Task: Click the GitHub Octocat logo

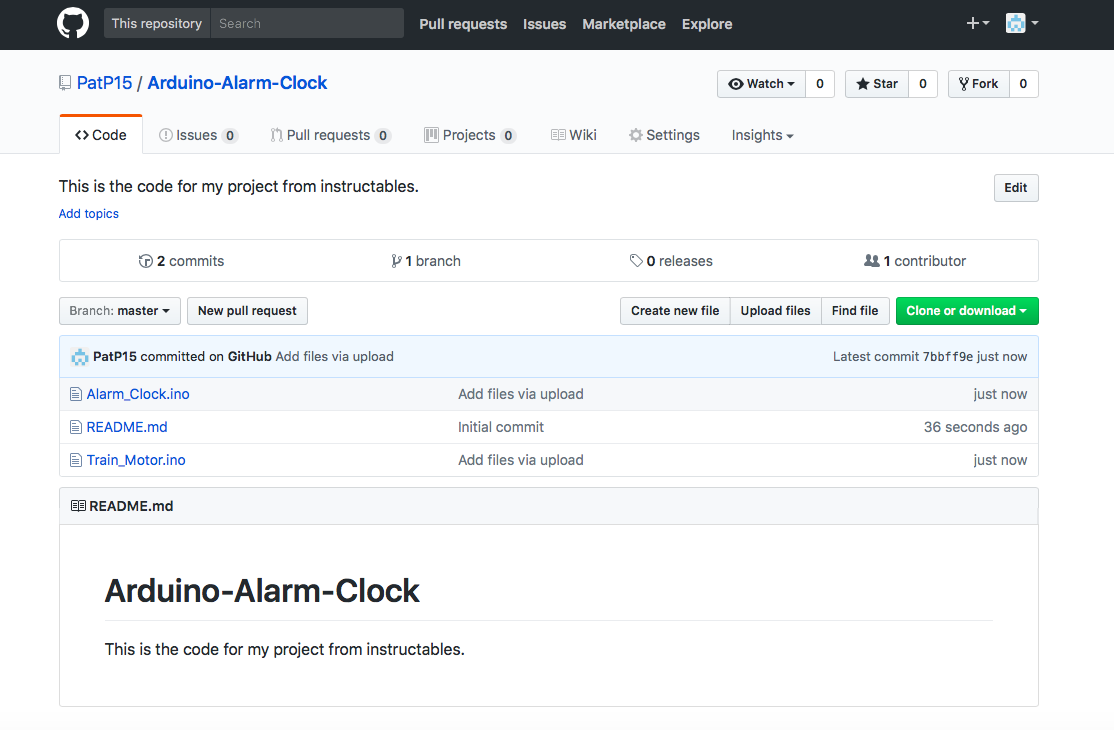Action: pos(73,23)
